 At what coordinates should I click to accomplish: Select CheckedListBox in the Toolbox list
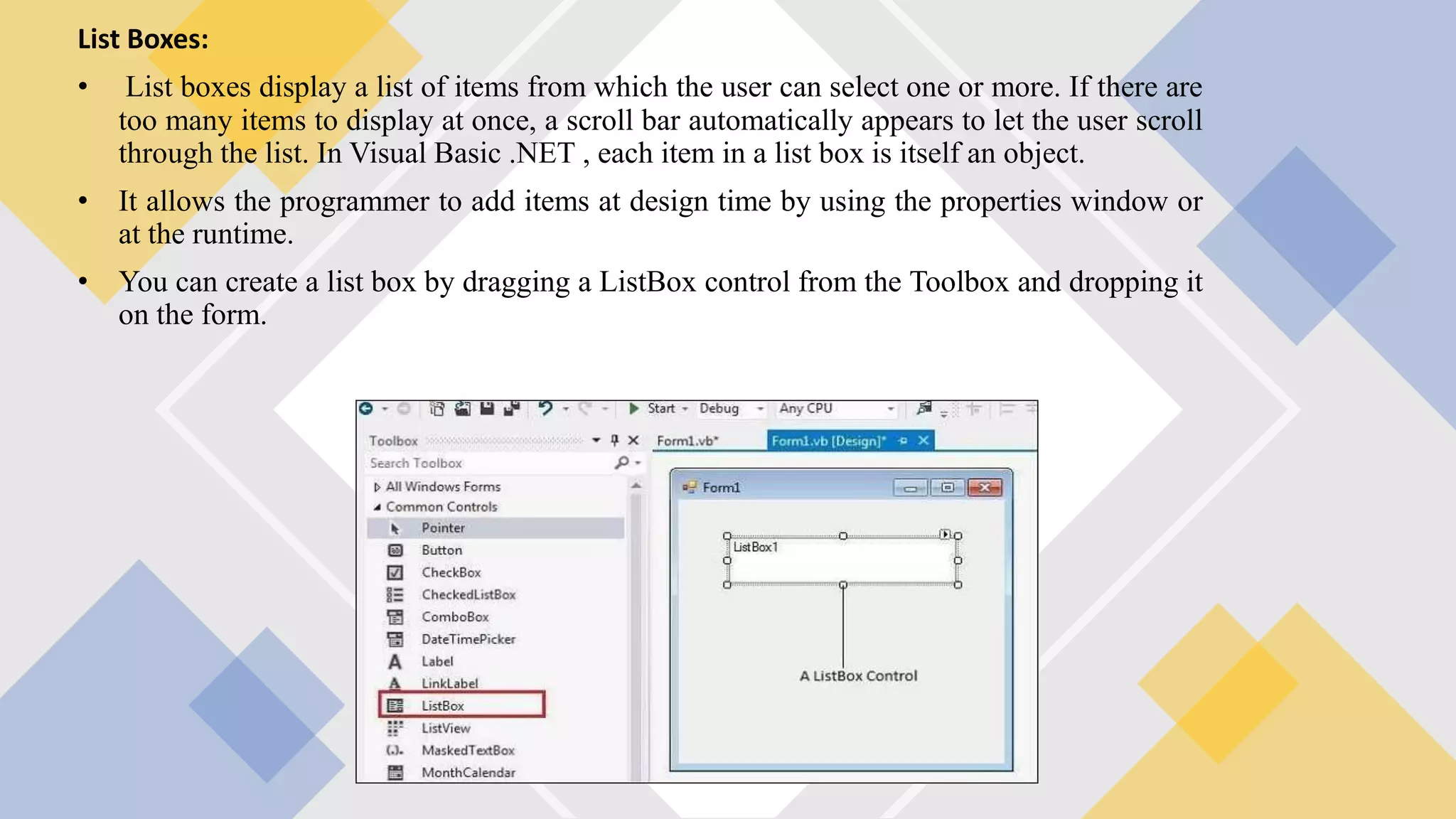469,595
